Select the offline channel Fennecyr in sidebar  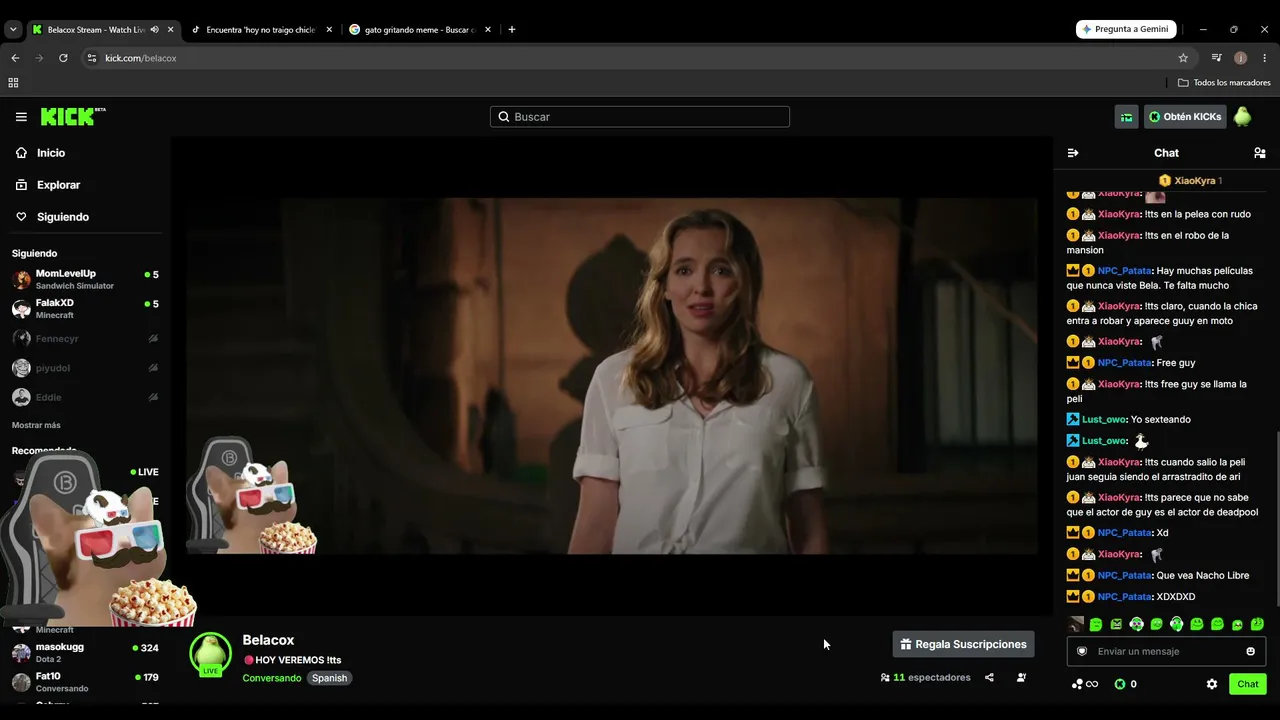pyautogui.click(x=85, y=339)
